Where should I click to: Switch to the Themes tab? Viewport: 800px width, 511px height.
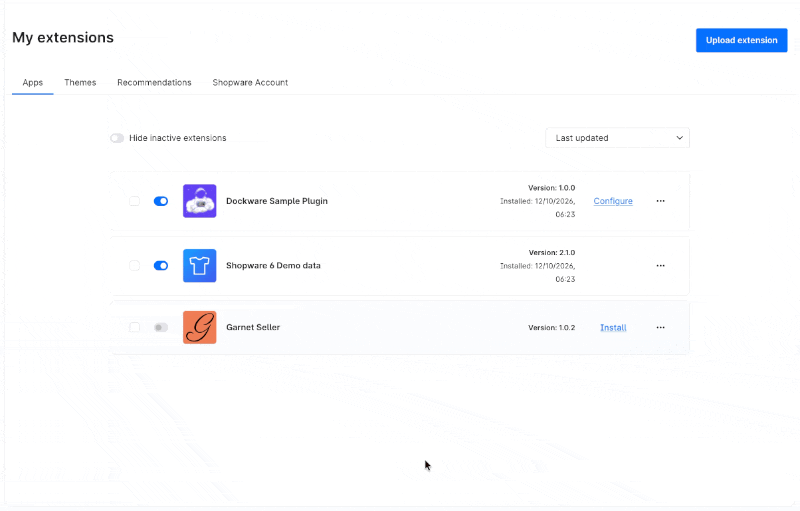[80, 83]
